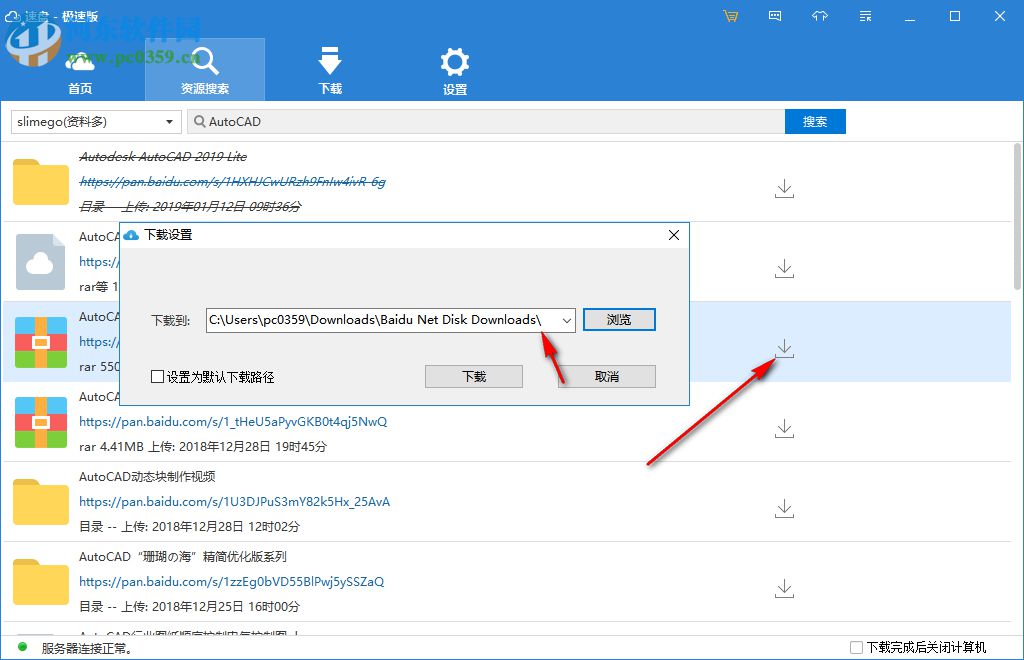
Task: Open the 设置 settings tab
Action: pos(455,70)
